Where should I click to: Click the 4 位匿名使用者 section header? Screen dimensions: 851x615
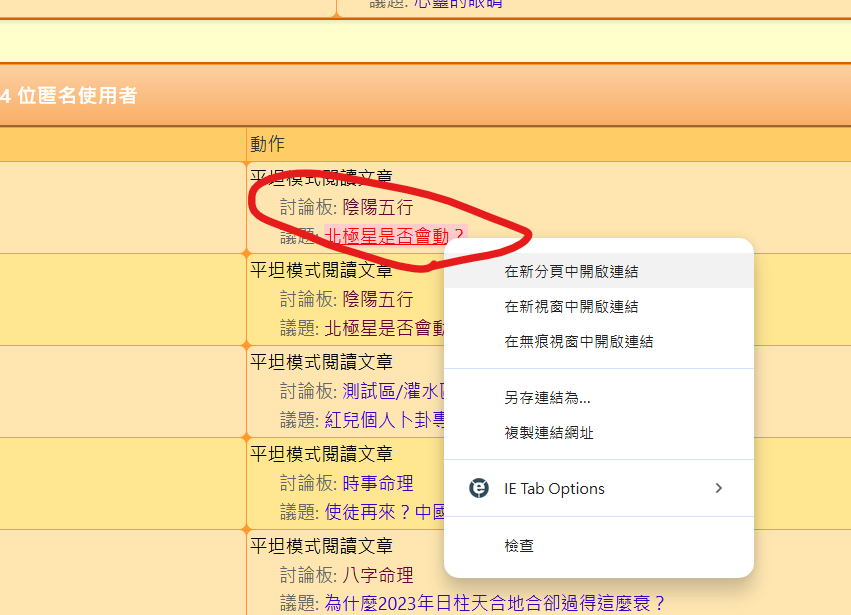point(69,96)
